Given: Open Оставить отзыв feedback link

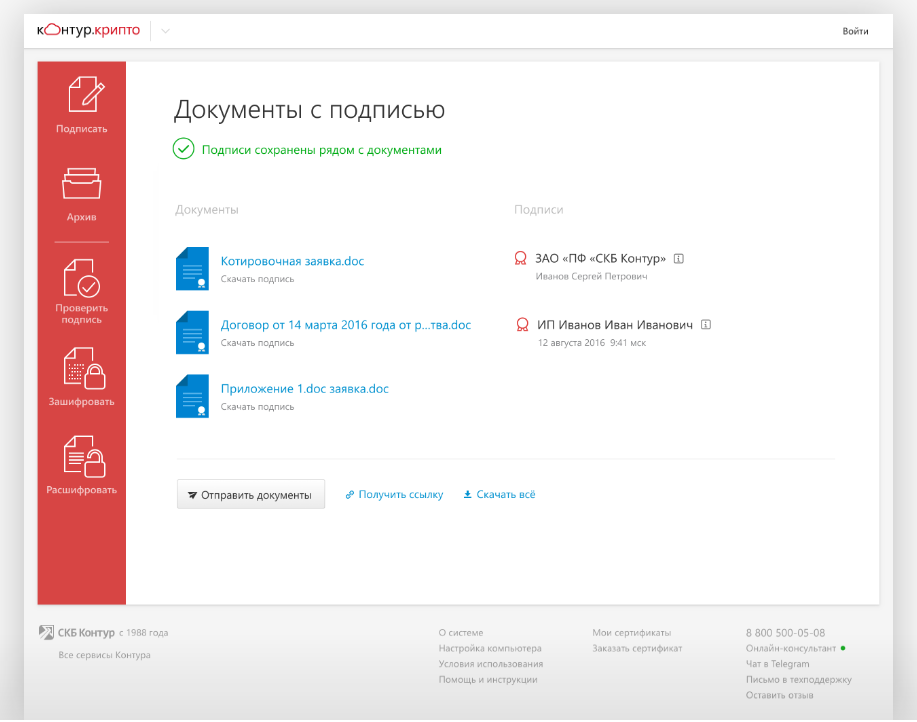Looking at the screenshot, I should pos(779,695).
